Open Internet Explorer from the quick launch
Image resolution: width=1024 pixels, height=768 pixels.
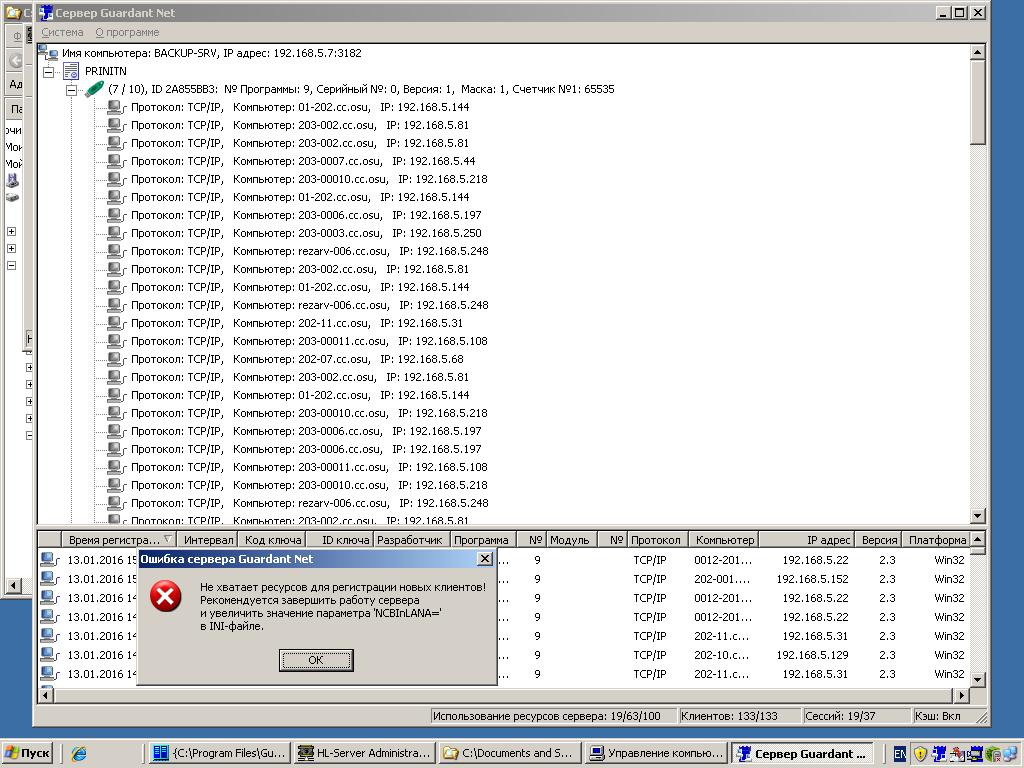tap(79, 754)
